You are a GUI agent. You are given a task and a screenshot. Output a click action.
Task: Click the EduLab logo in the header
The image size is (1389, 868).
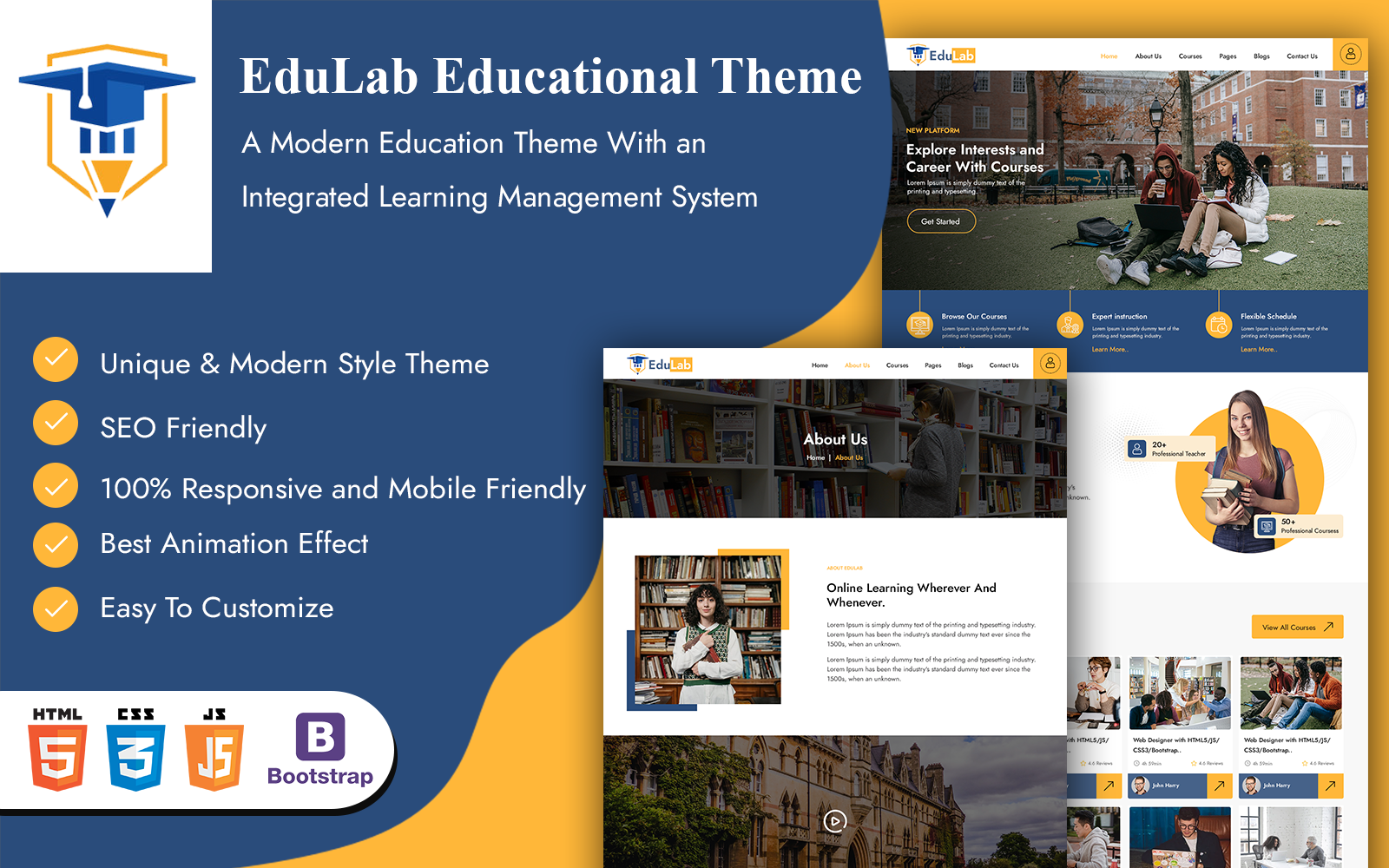click(x=943, y=54)
